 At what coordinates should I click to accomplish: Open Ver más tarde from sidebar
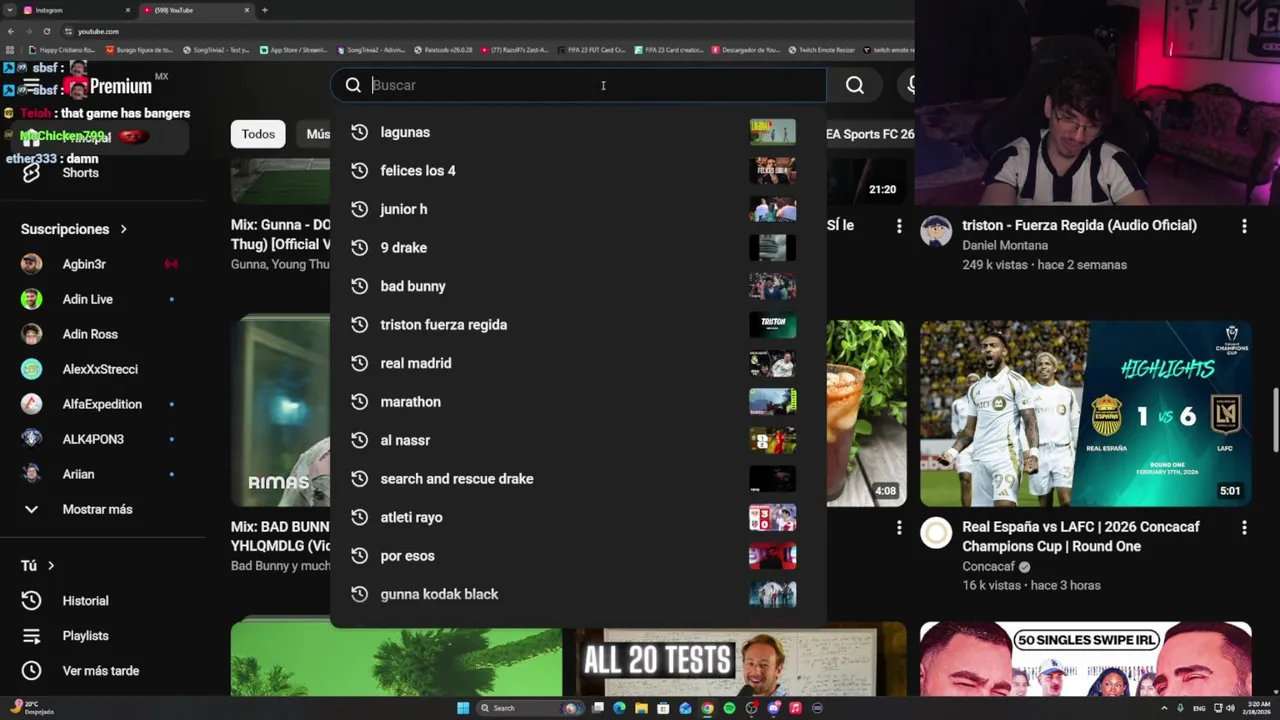point(100,671)
